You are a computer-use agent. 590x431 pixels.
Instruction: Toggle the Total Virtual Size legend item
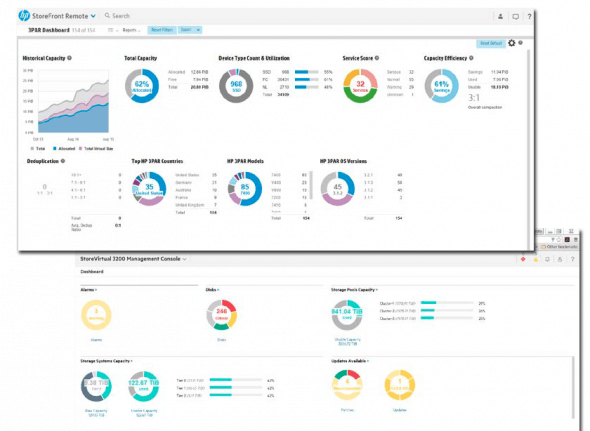[96, 149]
